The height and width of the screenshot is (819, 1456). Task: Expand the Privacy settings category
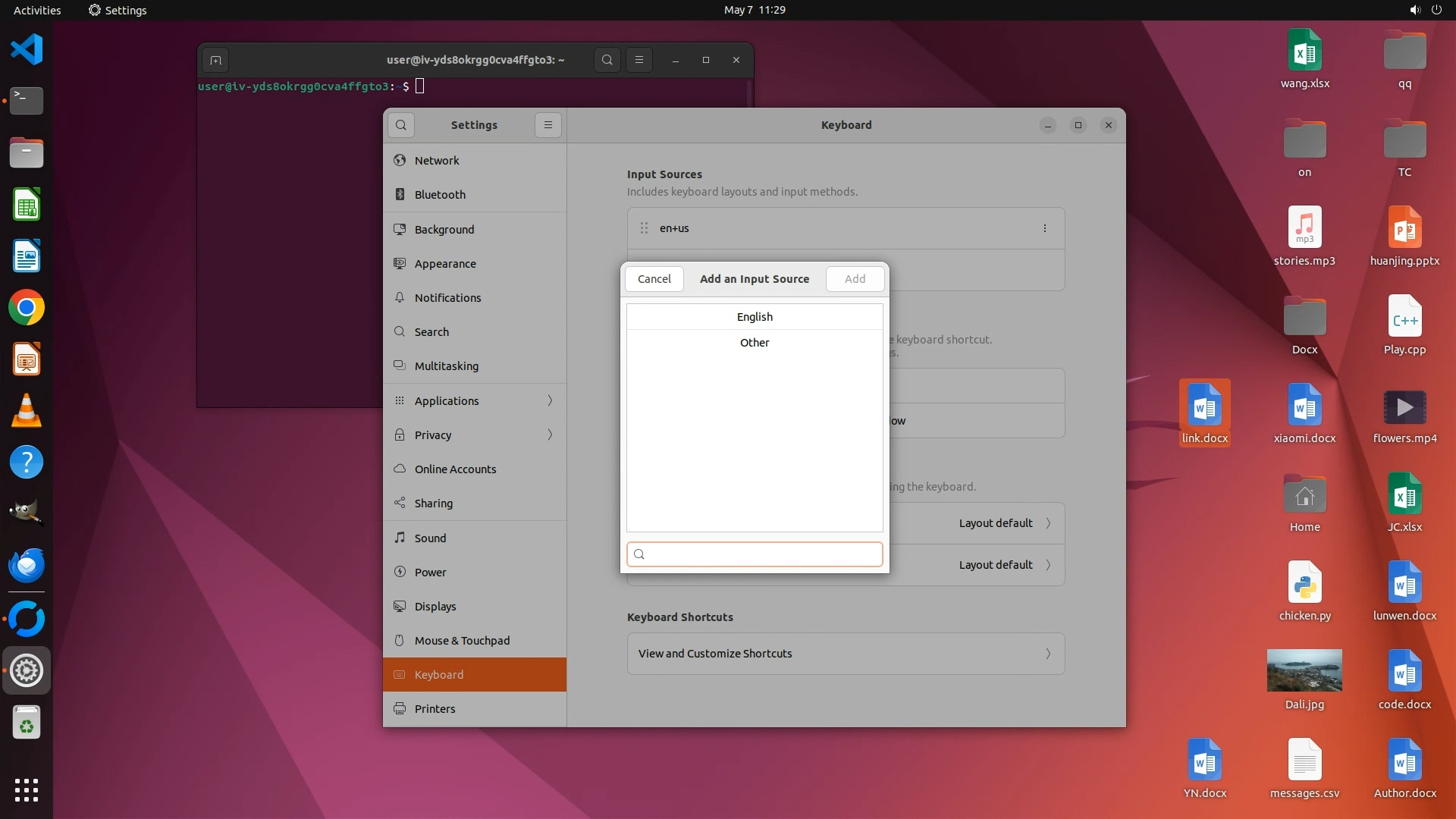[475, 435]
